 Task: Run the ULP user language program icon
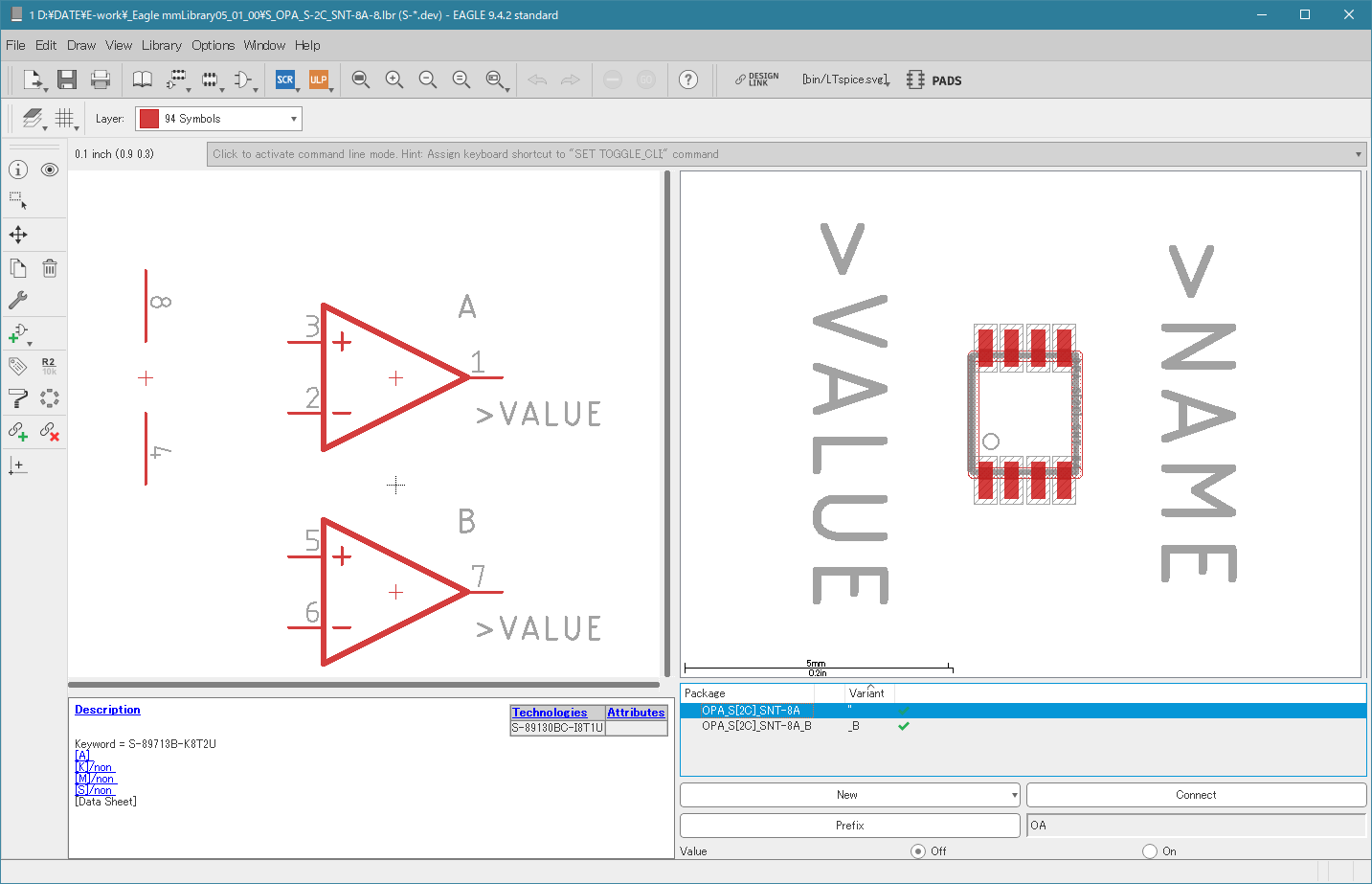tap(318, 79)
